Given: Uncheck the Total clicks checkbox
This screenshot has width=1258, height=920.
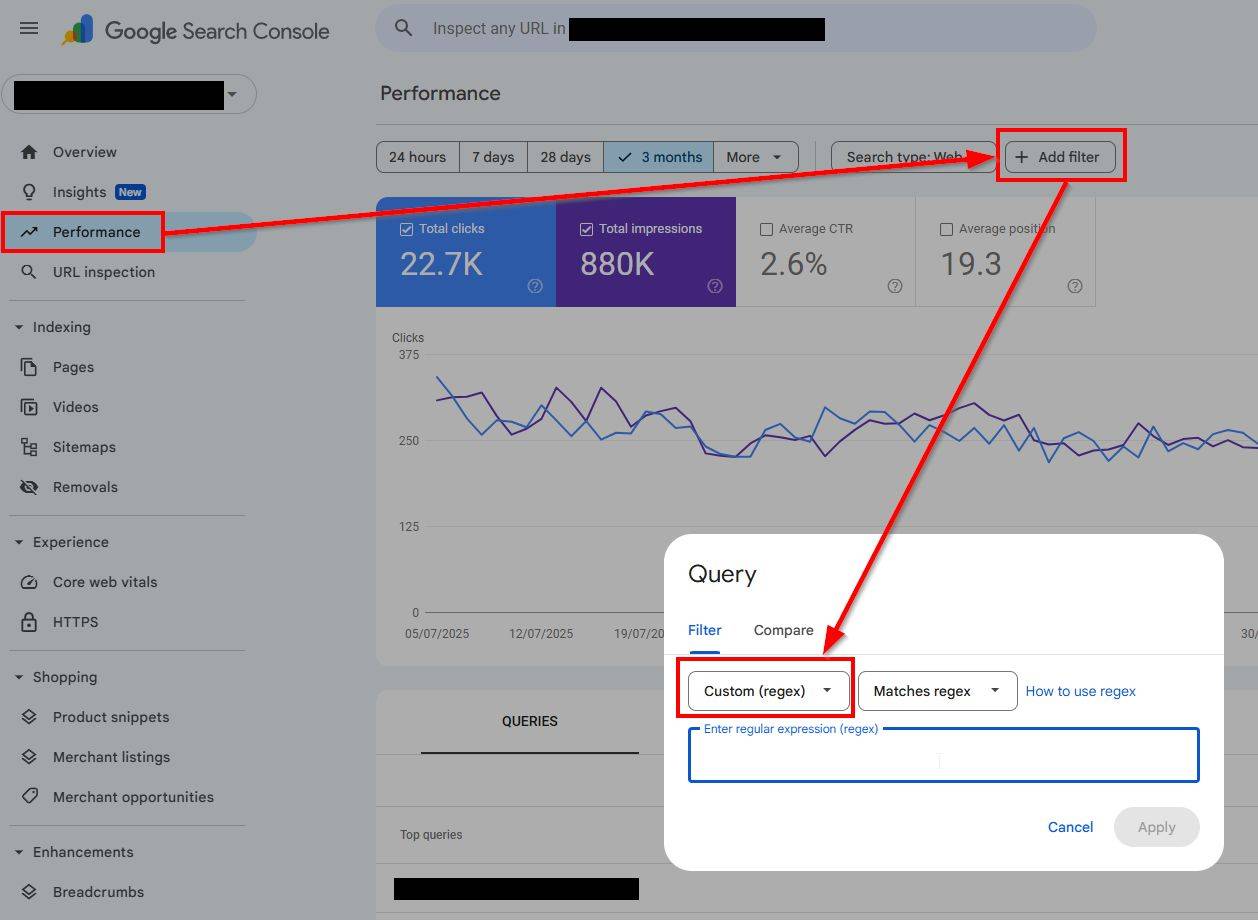Looking at the screenshot, I should 406,229.
